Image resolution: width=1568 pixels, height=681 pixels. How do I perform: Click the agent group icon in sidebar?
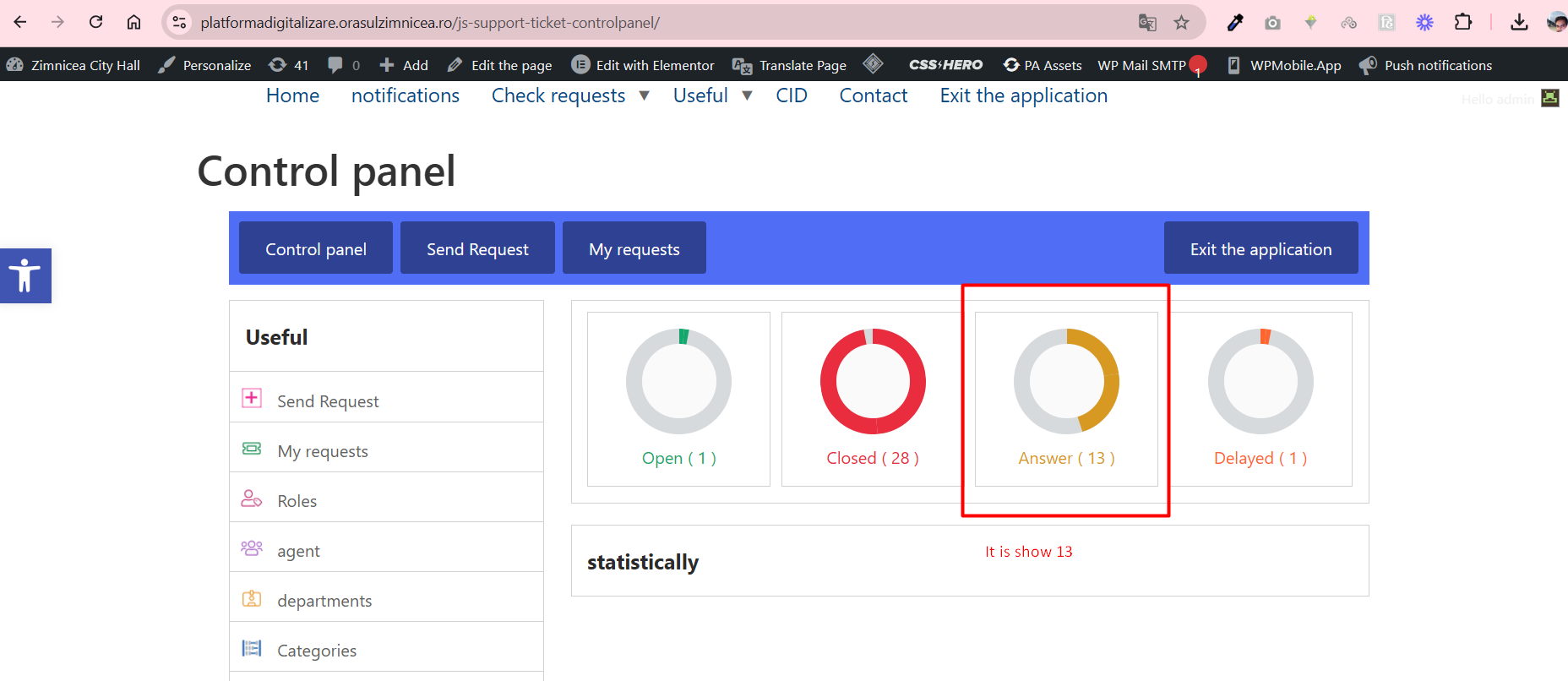point(252,548)
